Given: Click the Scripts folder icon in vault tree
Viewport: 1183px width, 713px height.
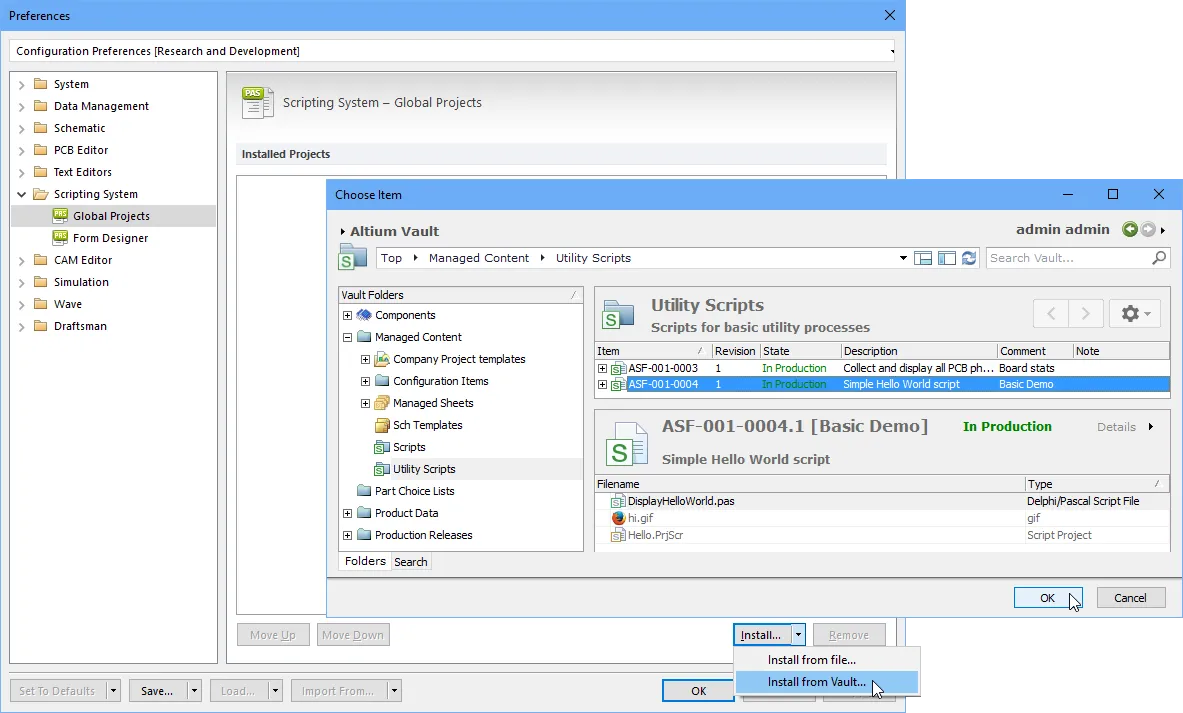Looking at the screenshot, I should (x=382, y=447).
